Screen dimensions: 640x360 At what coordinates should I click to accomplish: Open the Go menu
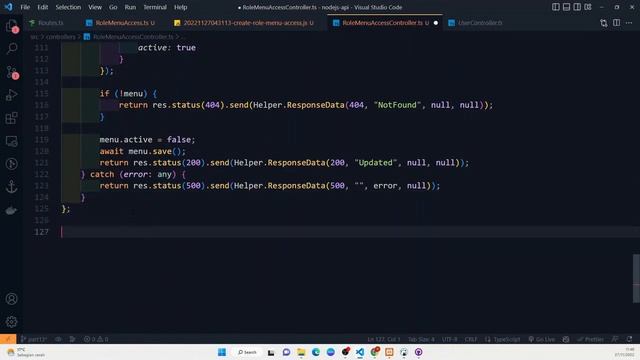point(113,7)
